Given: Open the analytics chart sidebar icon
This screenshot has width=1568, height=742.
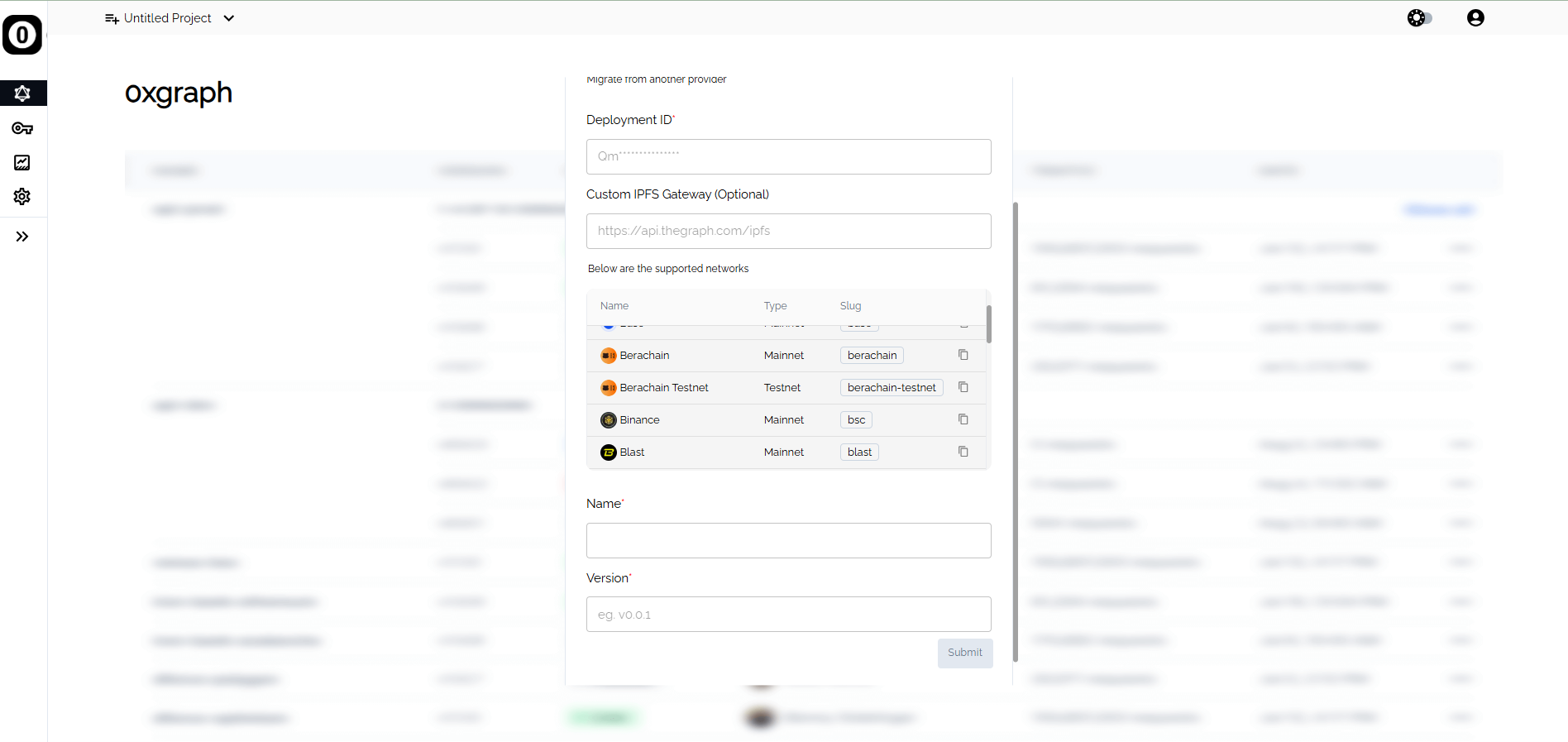Looking at the screenshot, I should [x=22, y=162].
